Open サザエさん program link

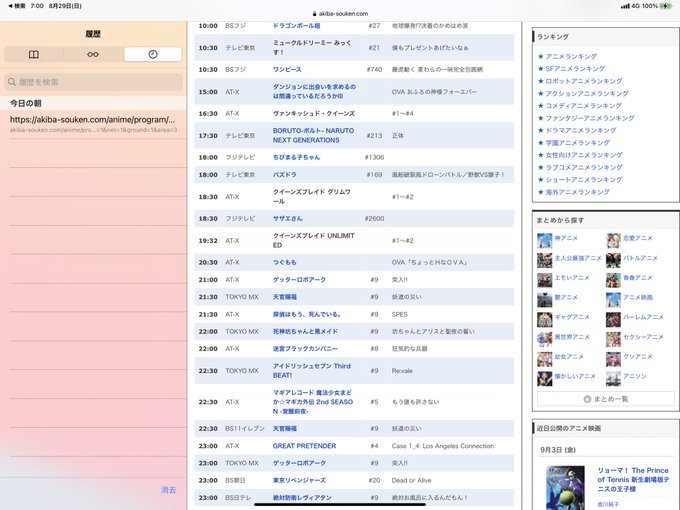[x=288, y=219]
